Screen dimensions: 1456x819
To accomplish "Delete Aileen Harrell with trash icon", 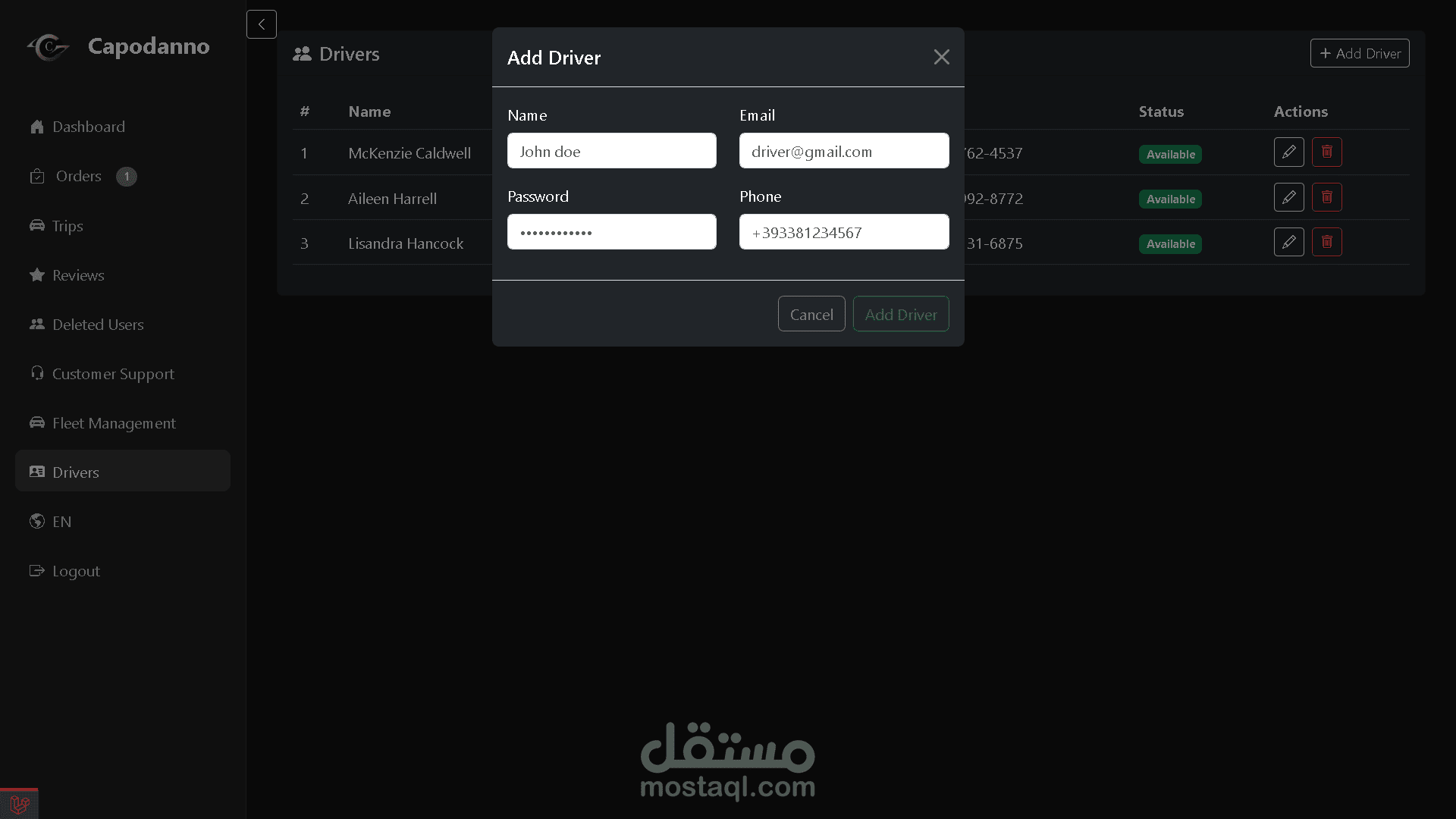I will coord(1326,197).
